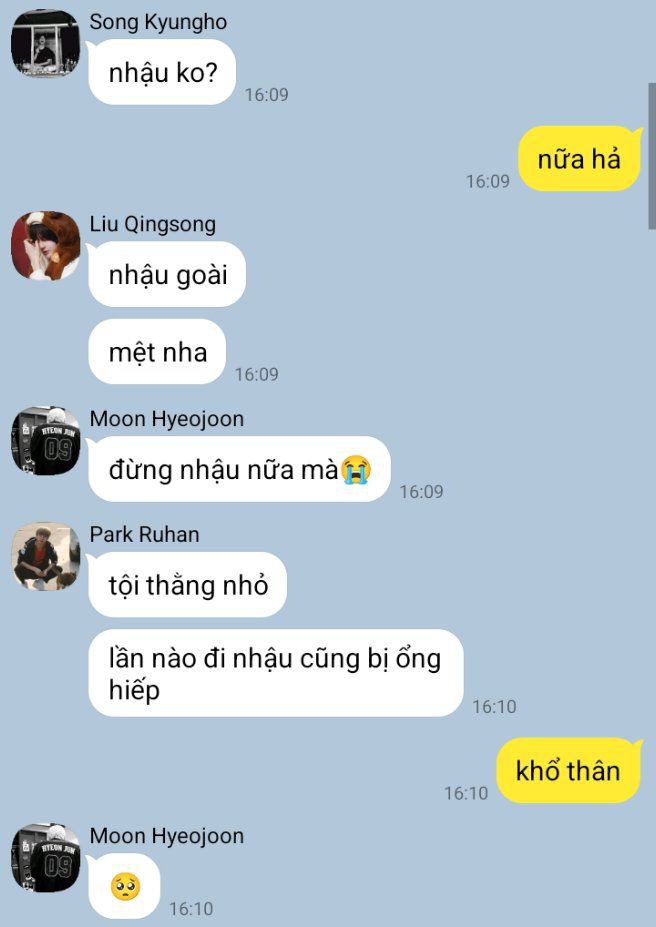Select the "tội thằng nhỏ" bubble
The image size is (656, 927).
[x=188, y=585]
